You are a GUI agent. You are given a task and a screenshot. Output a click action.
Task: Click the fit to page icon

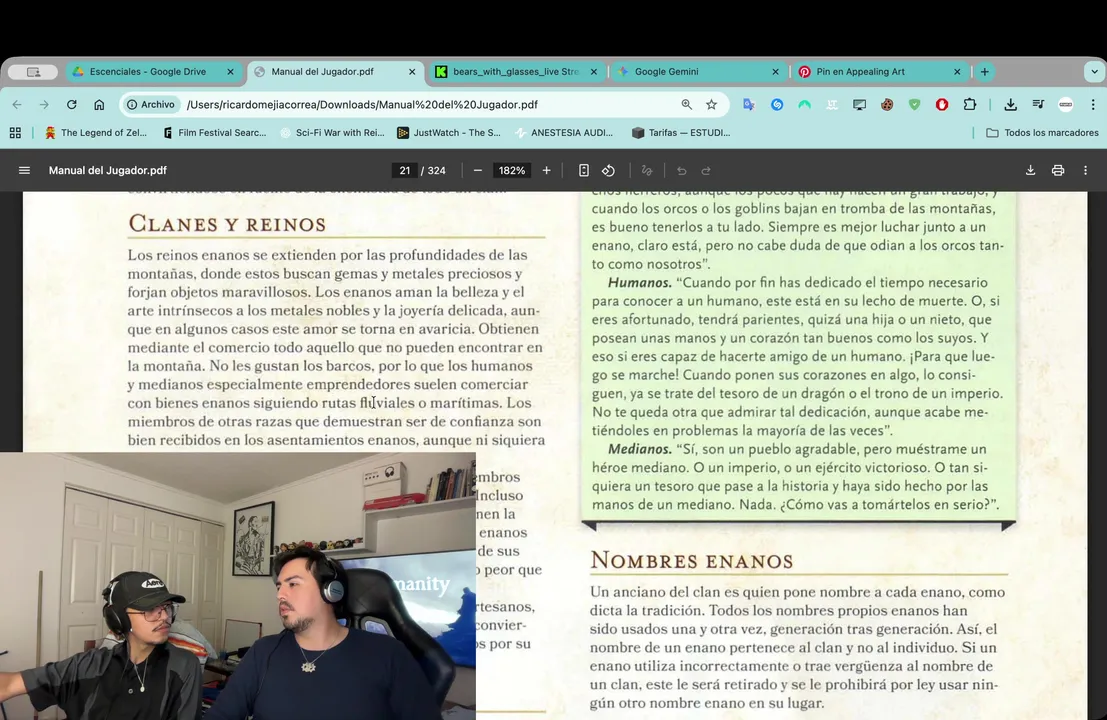click(x=584, y=170)
